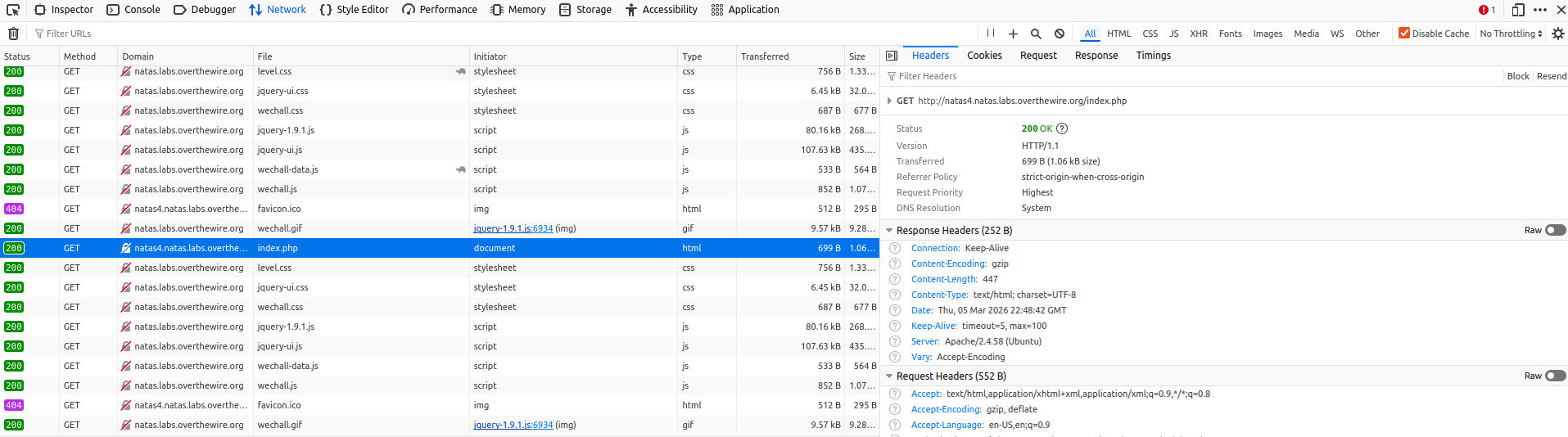Sort requests by Type column header

click(x=707, y=56)
